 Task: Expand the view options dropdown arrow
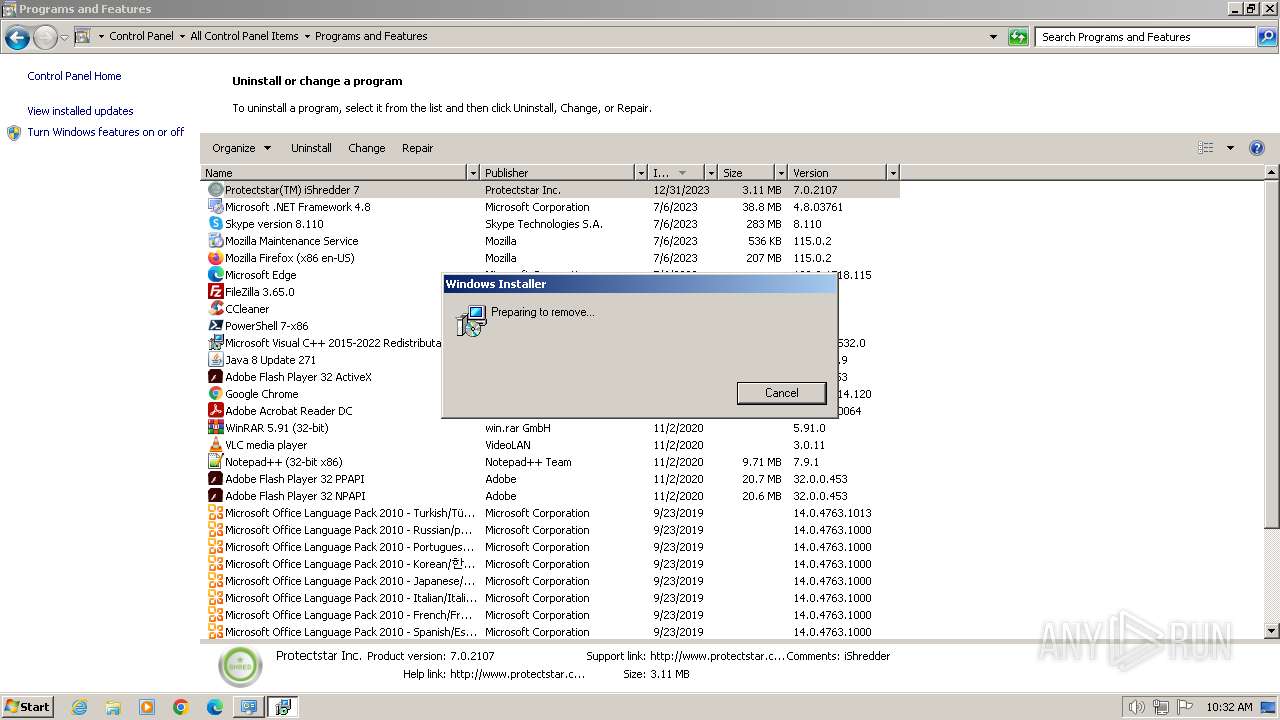click(x=1230, y=148)
